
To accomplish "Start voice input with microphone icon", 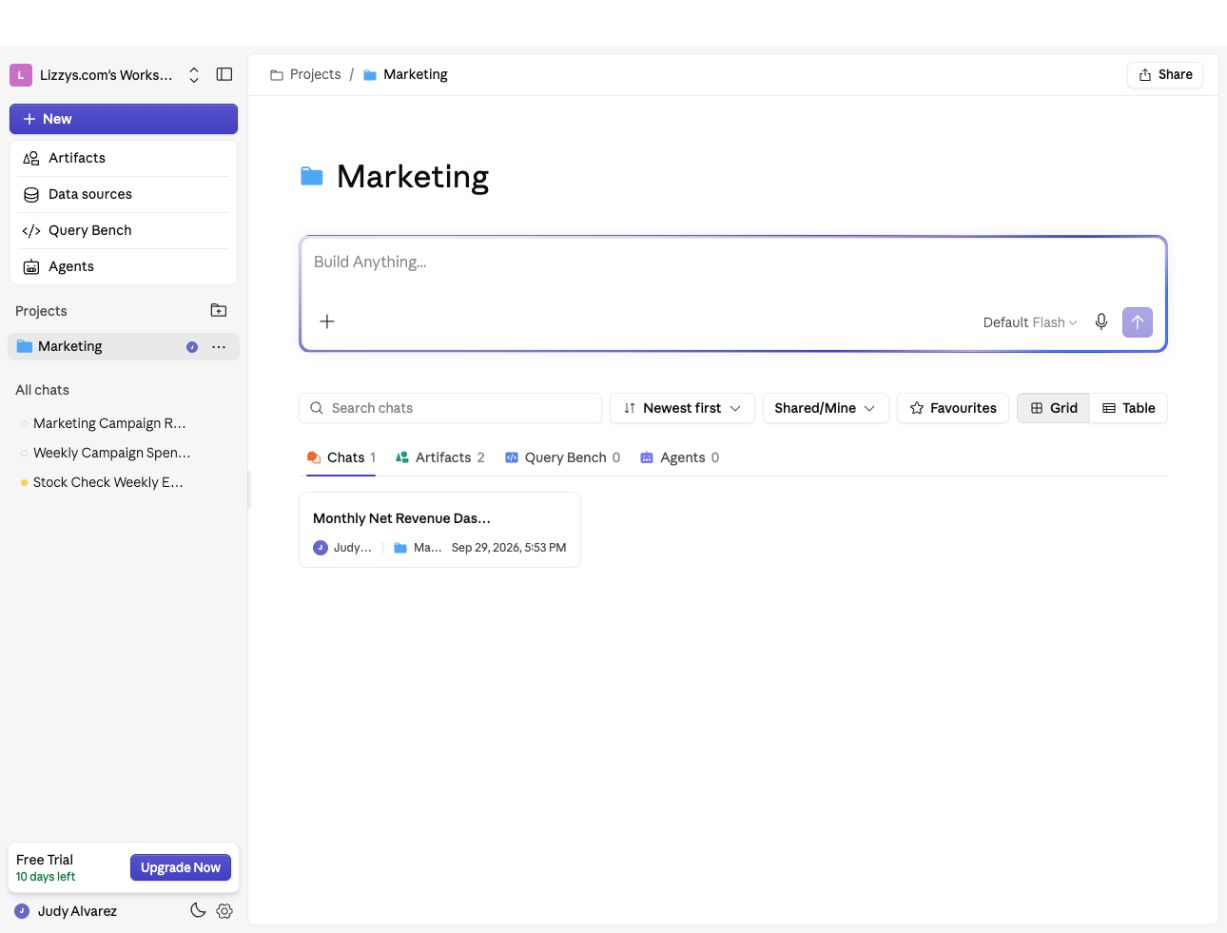I will coord(1101,322).
